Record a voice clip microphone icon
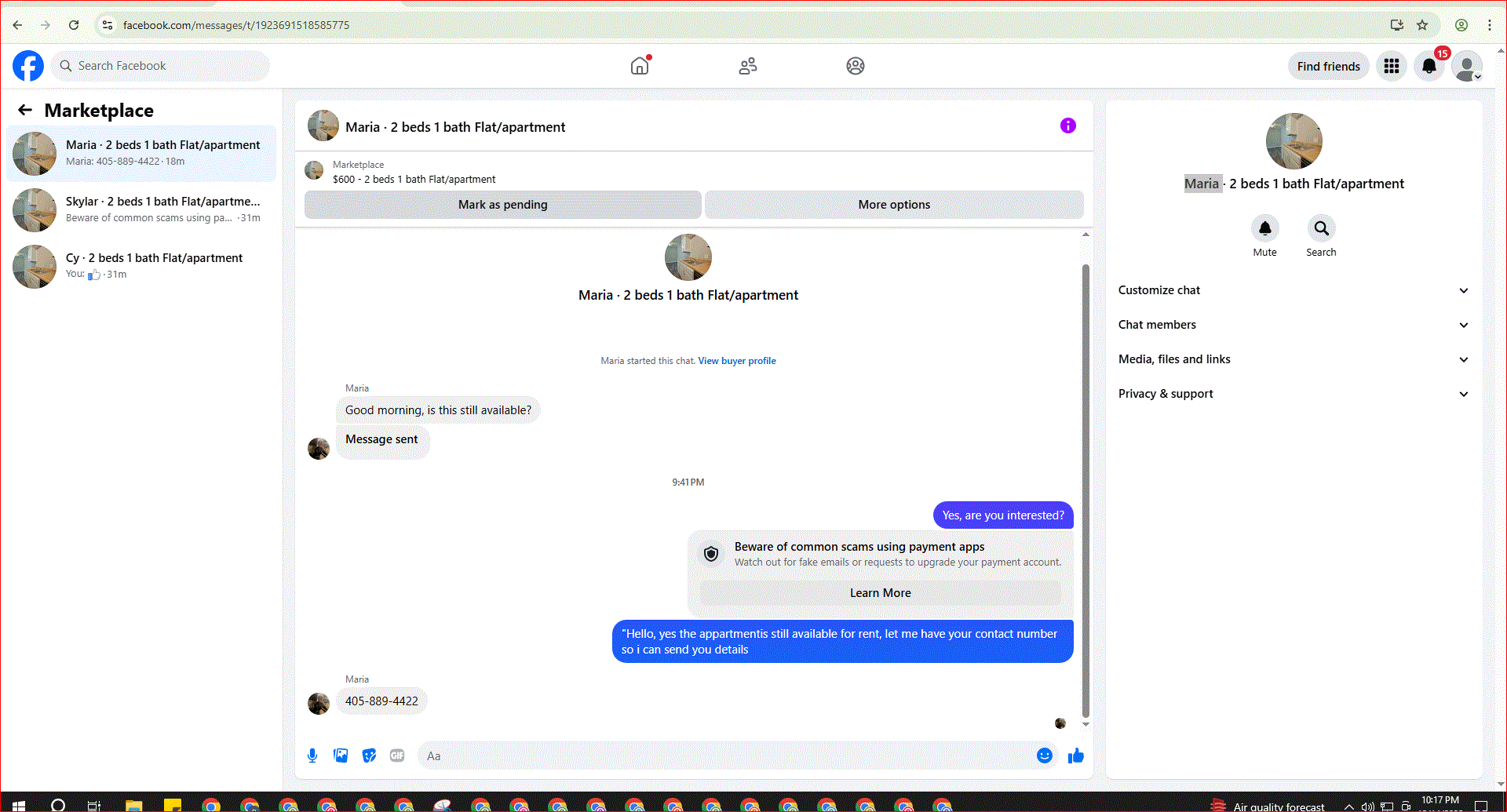Screen dimensions: 1507x812 click(x=312, y=756)
